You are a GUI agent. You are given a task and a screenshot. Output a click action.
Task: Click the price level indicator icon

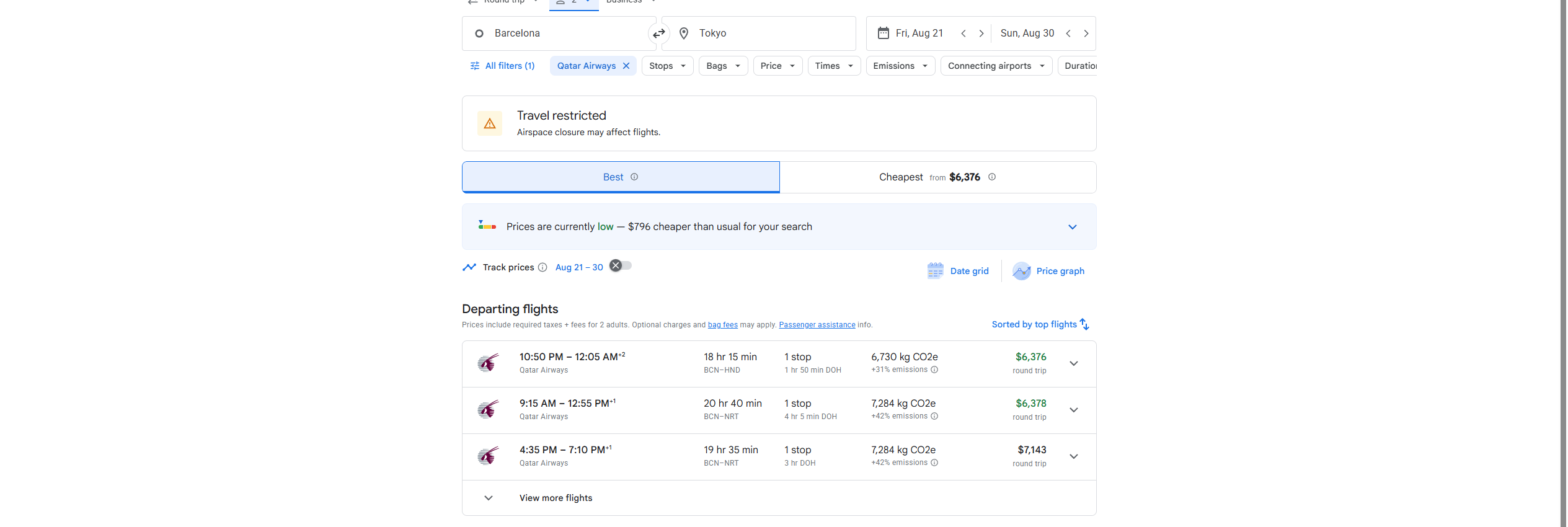coord(487,225)
